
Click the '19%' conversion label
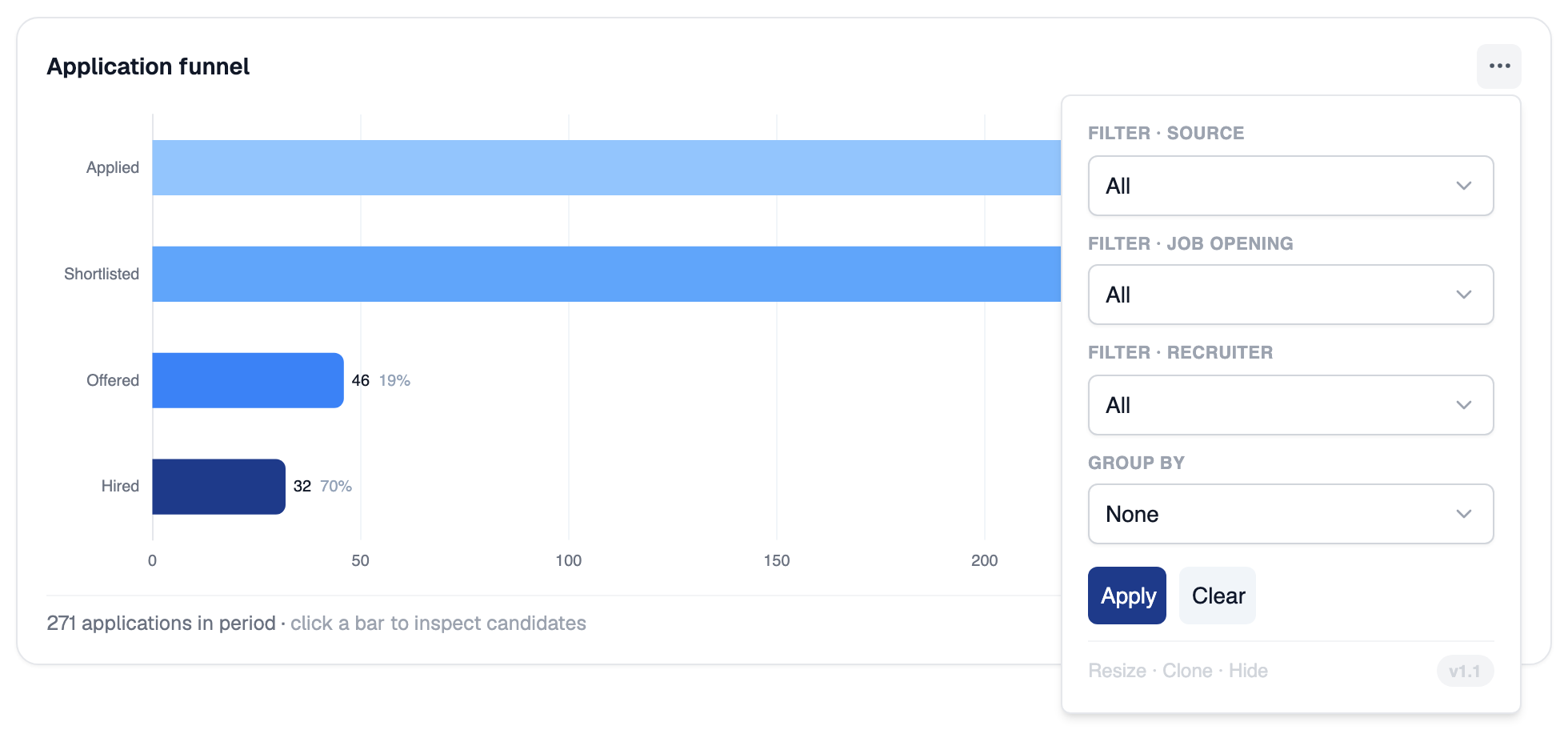(394, 380)
